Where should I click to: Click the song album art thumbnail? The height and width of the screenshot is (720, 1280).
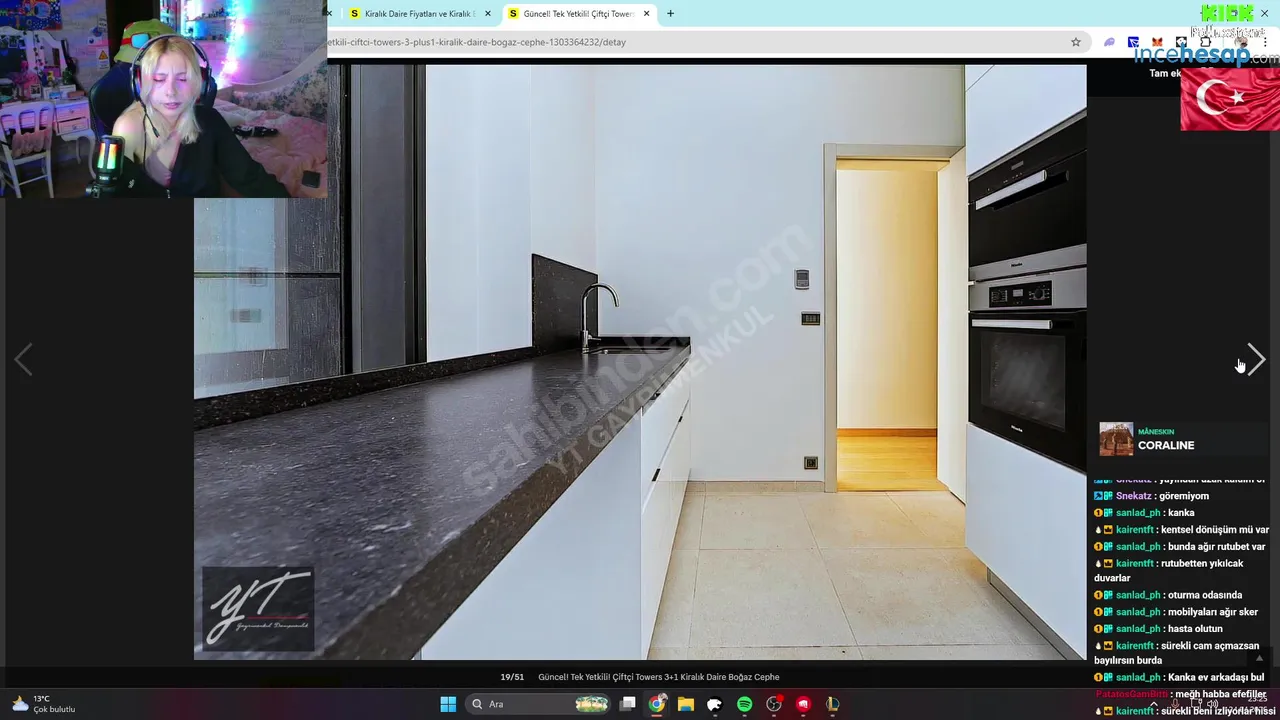1116,439
